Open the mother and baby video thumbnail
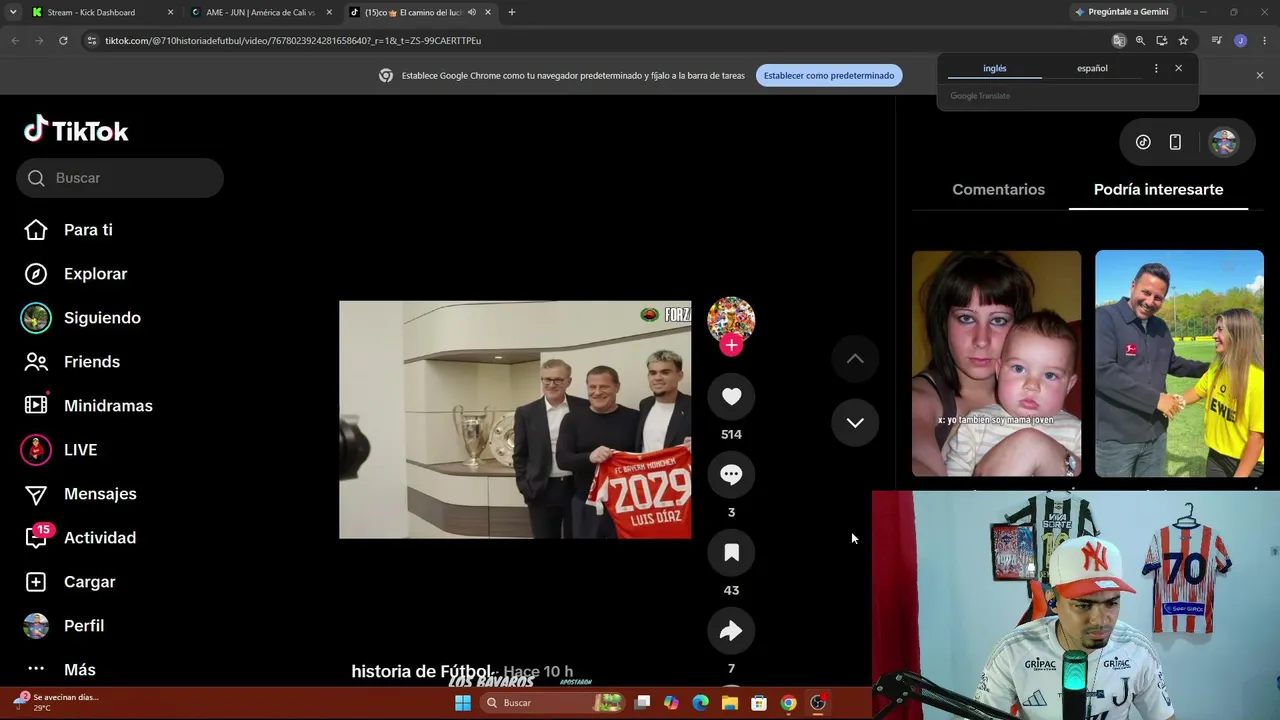 [x=996, y=363]
